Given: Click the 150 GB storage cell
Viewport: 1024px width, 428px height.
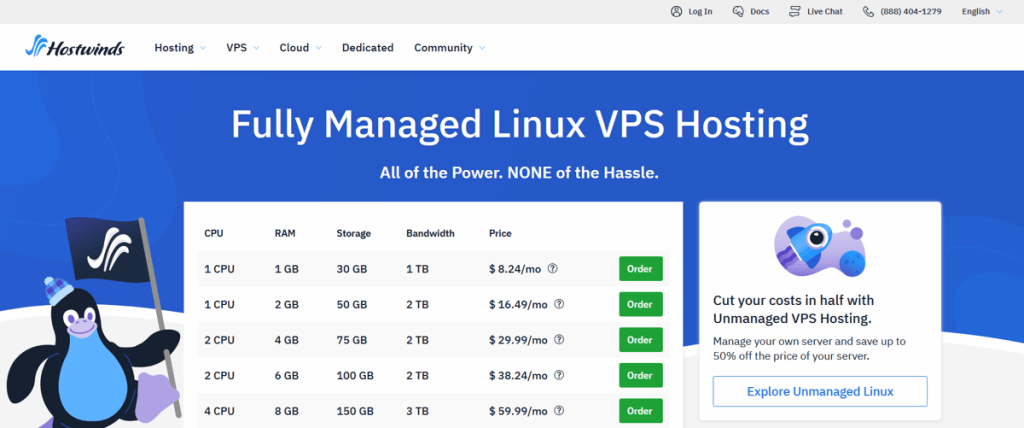Looking at the screenshot, I should (x=355, y=411).
